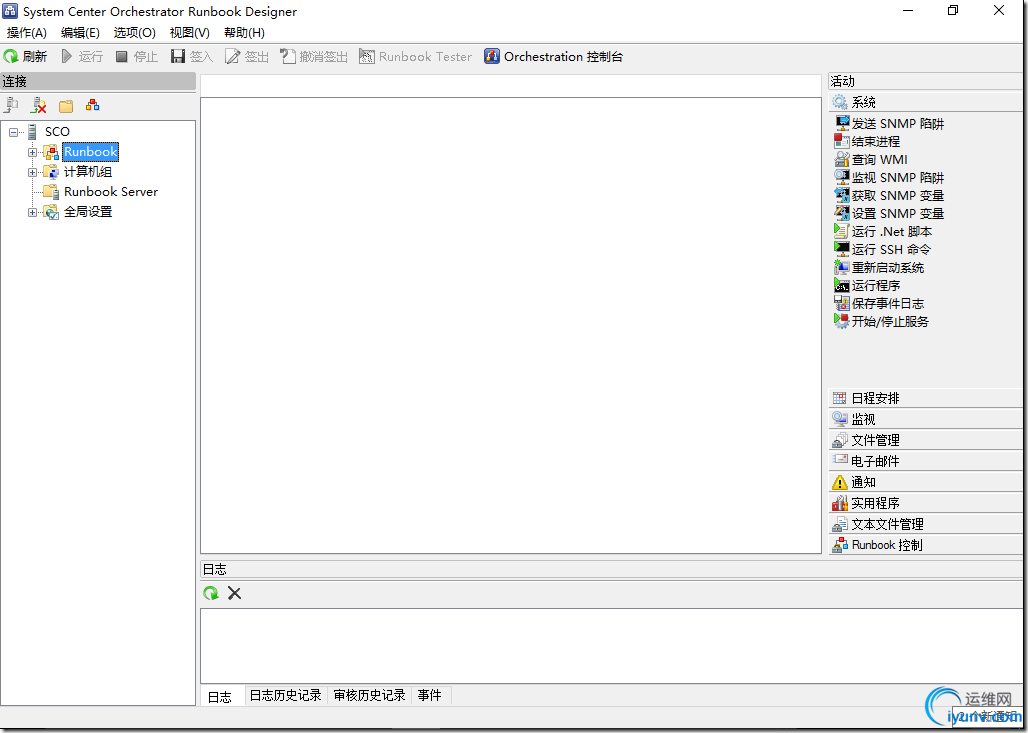Image resolution: width=1028 pixels, height=733 pixels.
Task: Click the 刷新 refresh toolbar icon
Action: click(11, 57)
